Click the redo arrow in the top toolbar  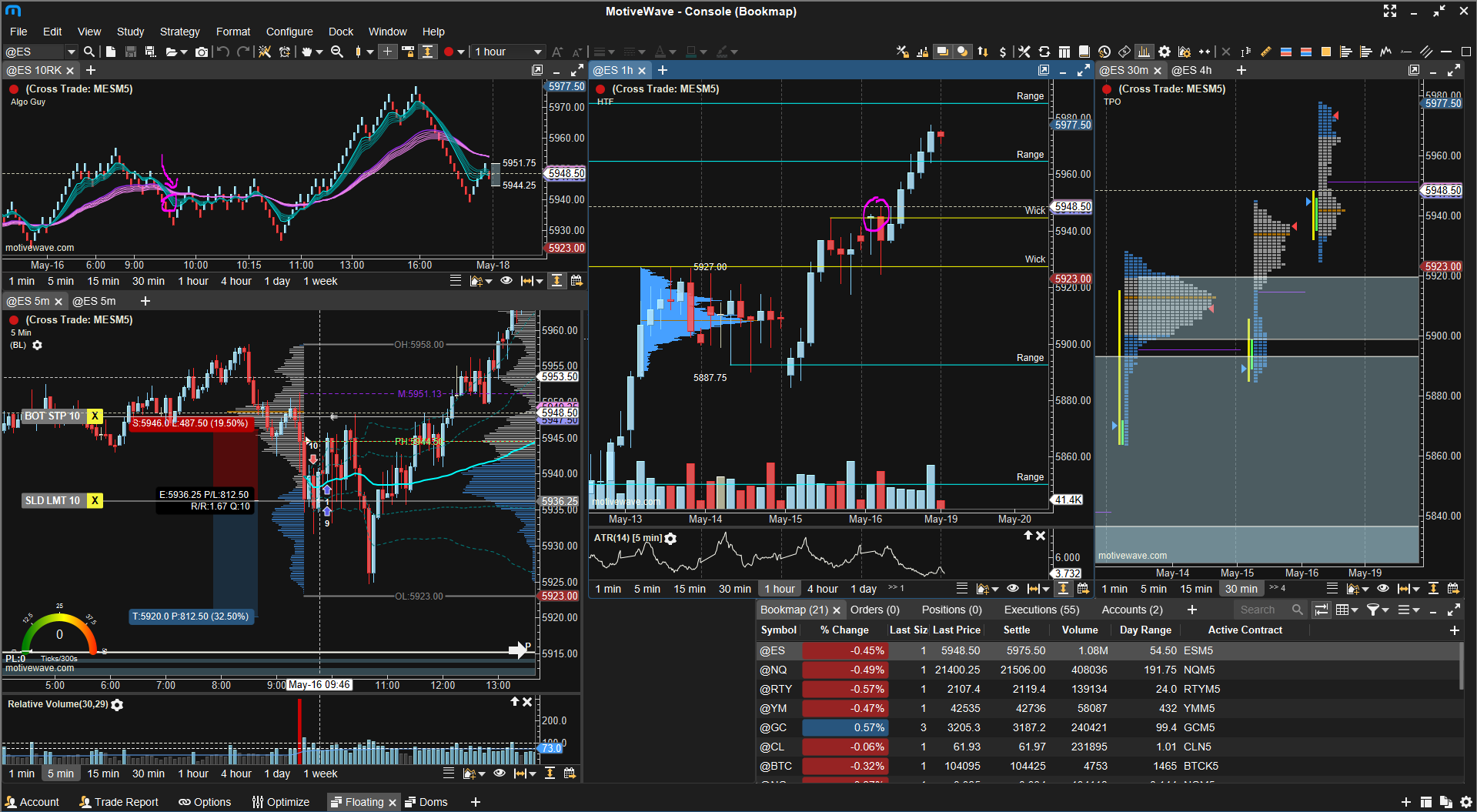point(243,52)
